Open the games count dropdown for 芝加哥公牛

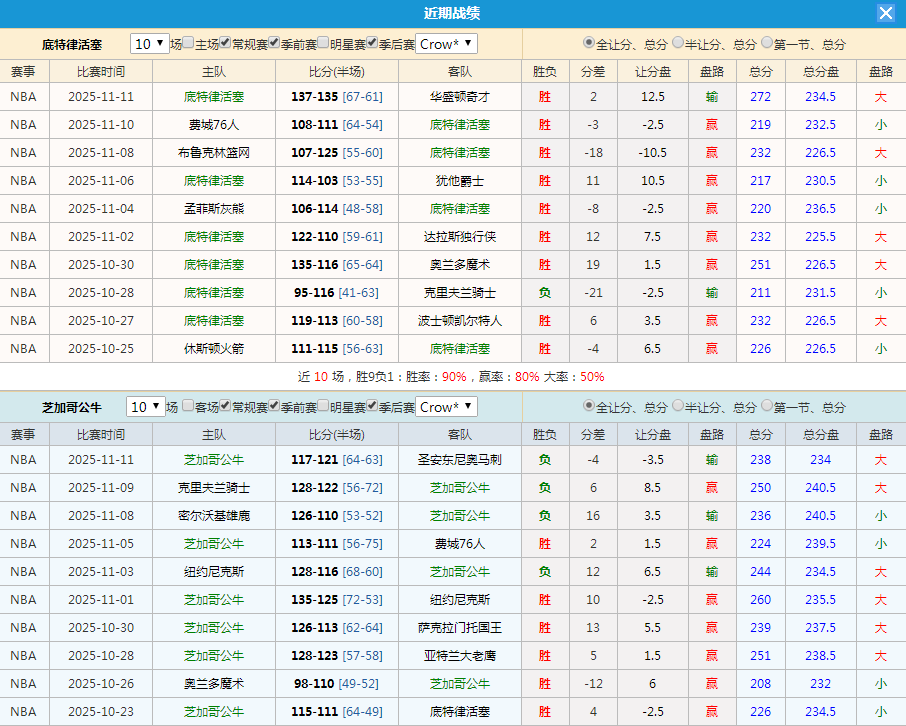pyautogui.click(x=147, y=407)
